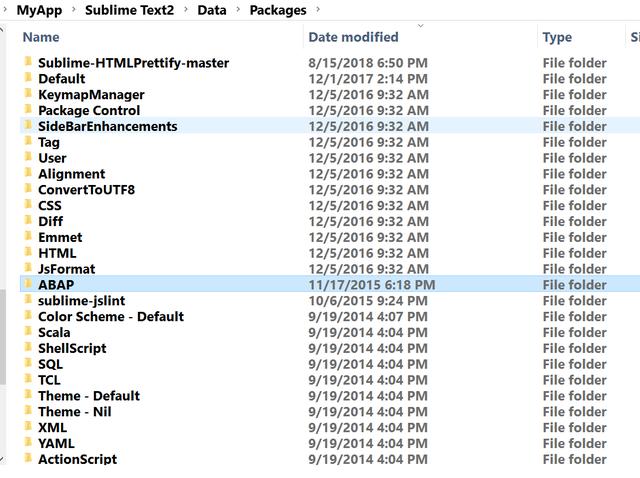Viewport: 640px width, 478px height.
Task: Click the folder icon beside User
Action: pos(28,157)
